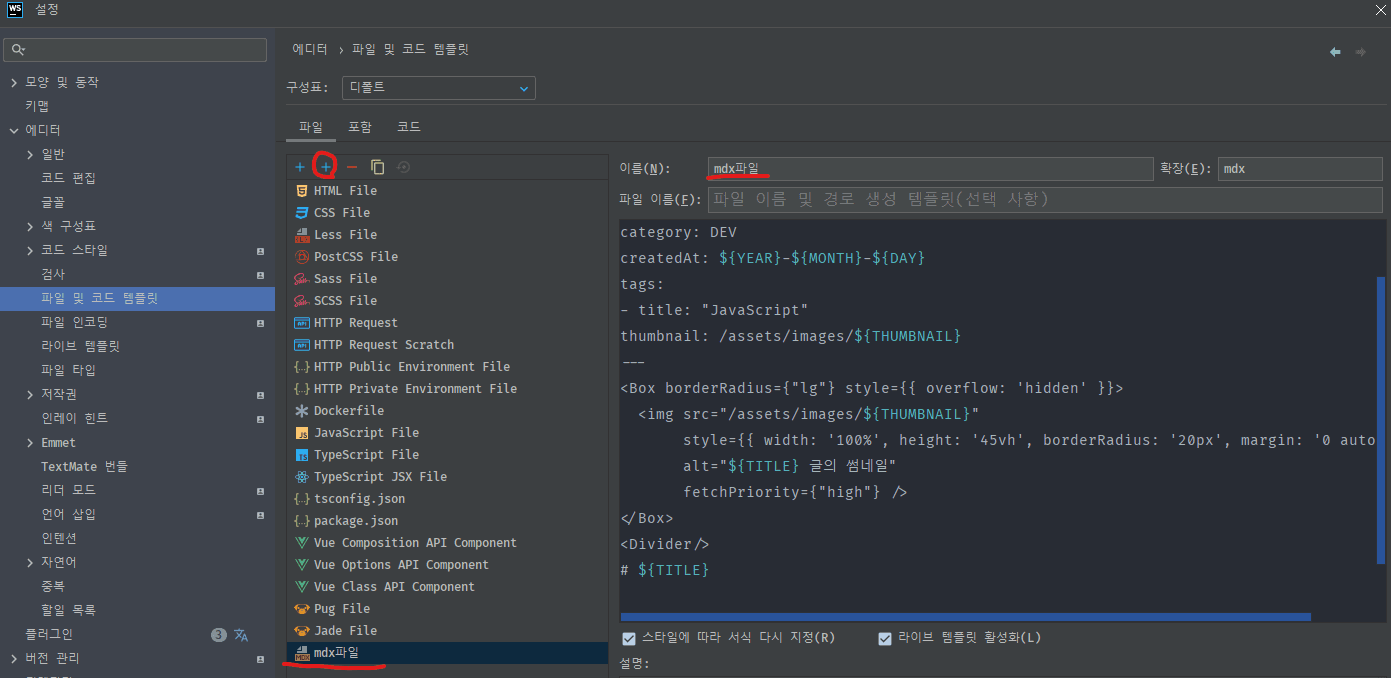Select the mdx파일 template in list
This screenshot has width=1391, height=678.
pyautogui.click(x=335, y=653)
